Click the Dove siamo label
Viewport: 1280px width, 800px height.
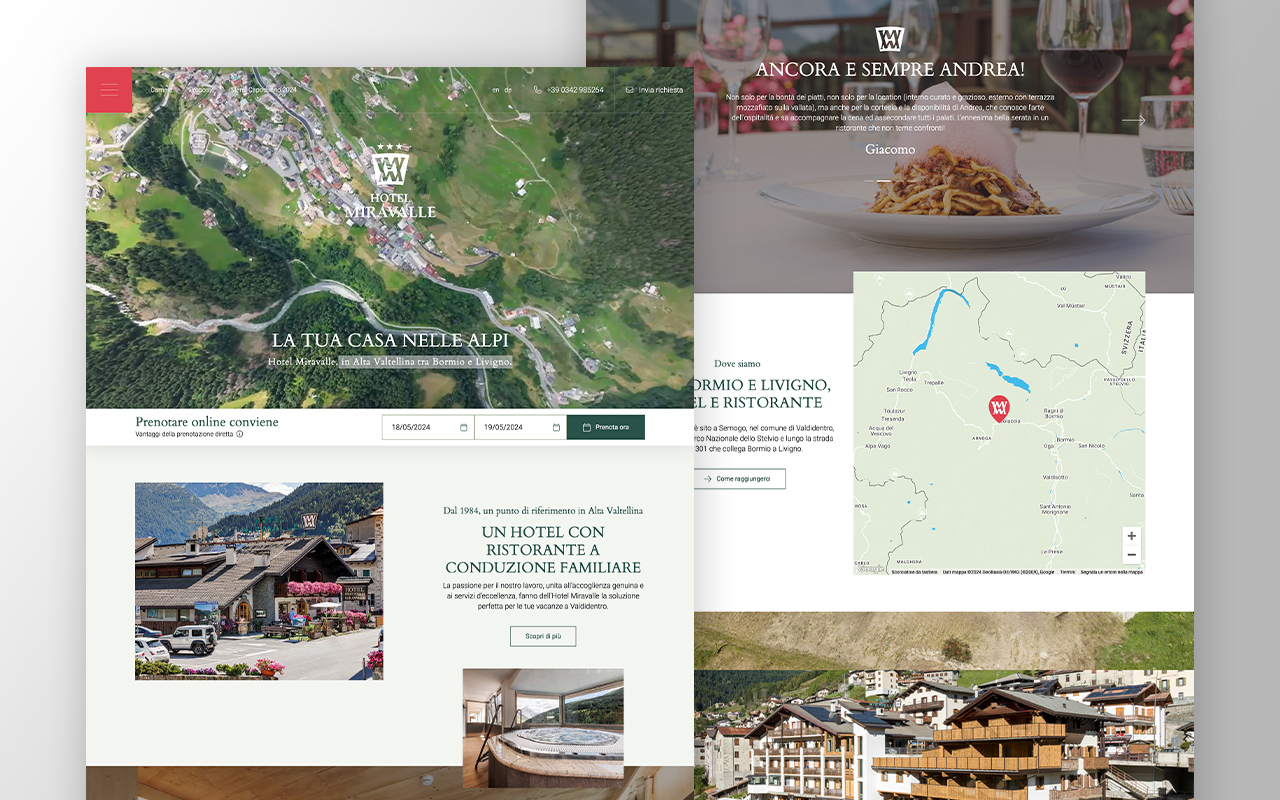(x=737, y=364)
